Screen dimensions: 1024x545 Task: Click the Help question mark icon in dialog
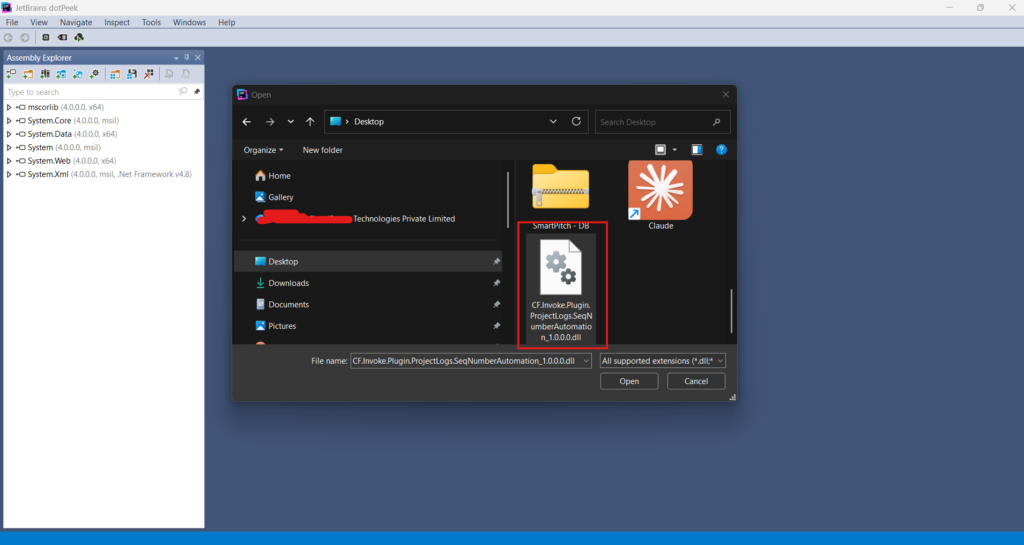tap(721, 150)
